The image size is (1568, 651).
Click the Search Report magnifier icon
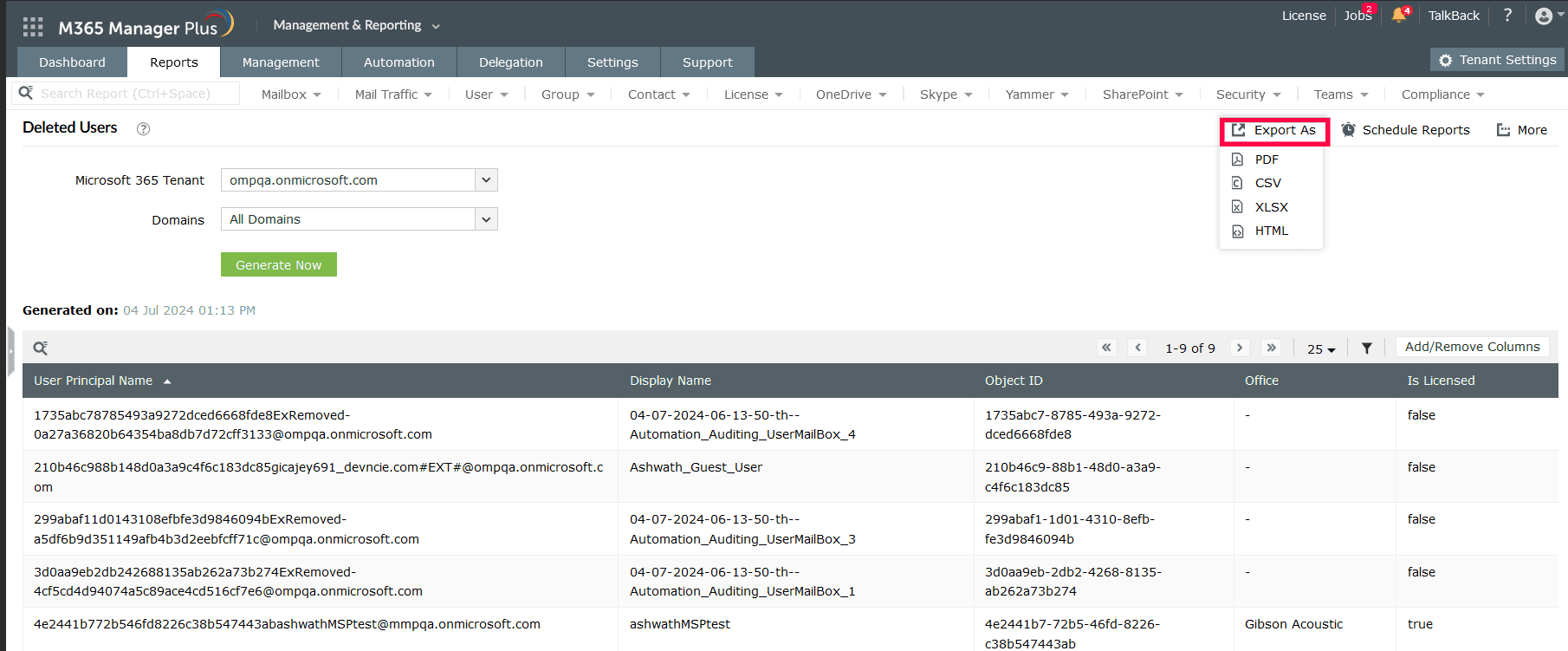26,93
